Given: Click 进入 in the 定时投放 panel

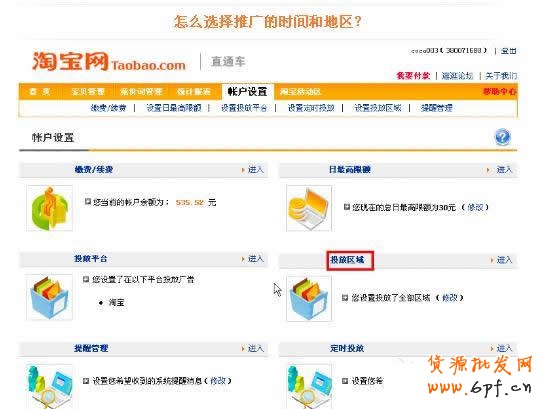Looking at the screenshot, I should point(504,348).
